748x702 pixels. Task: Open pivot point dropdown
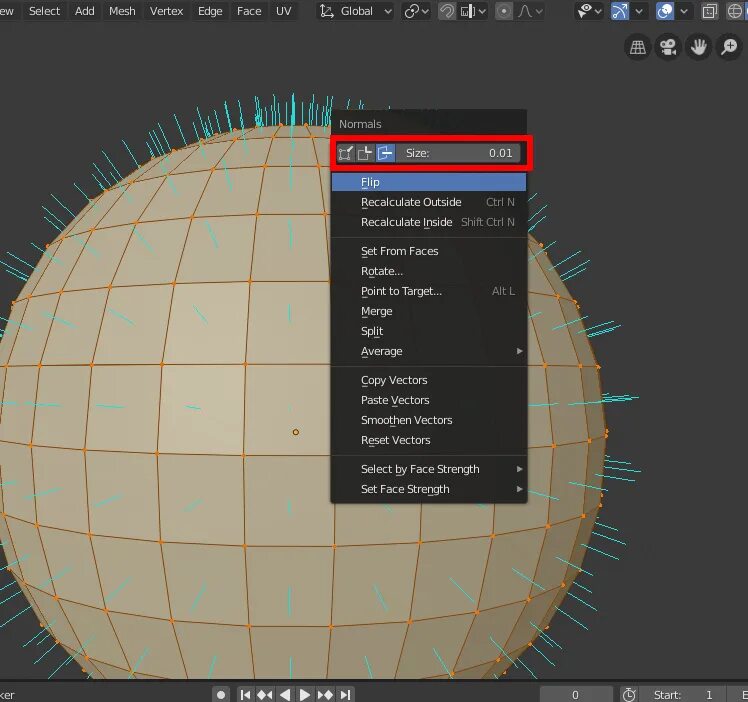tap(416, 11)
